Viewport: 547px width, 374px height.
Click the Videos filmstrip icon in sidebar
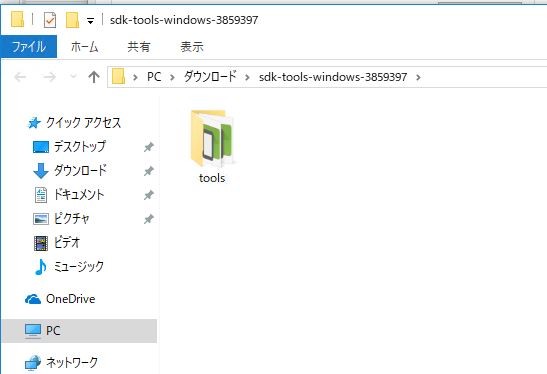click(x=41, y=243)
